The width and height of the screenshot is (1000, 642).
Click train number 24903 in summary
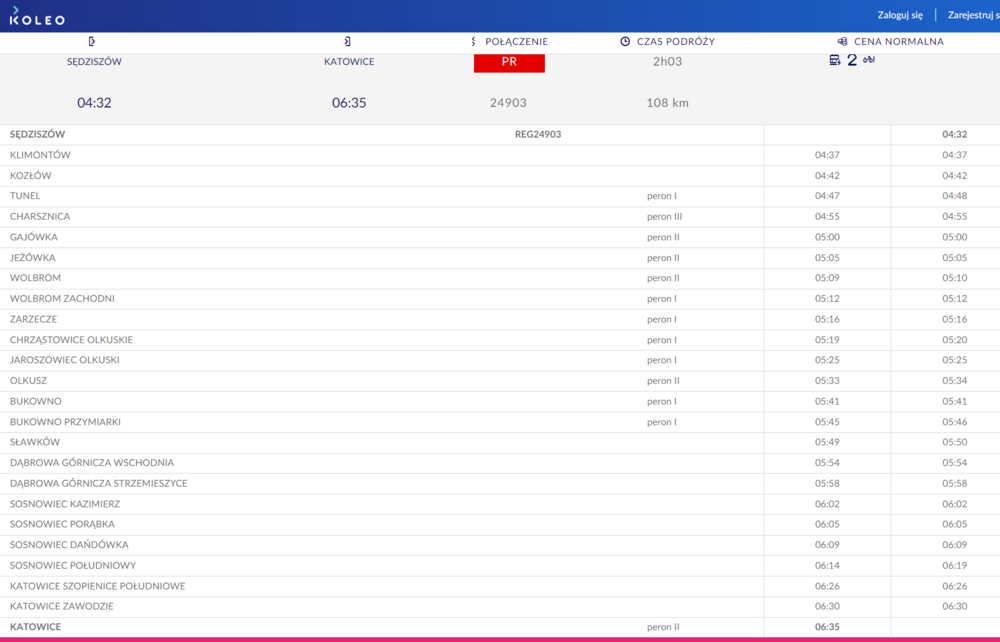[x=508, y=103]
